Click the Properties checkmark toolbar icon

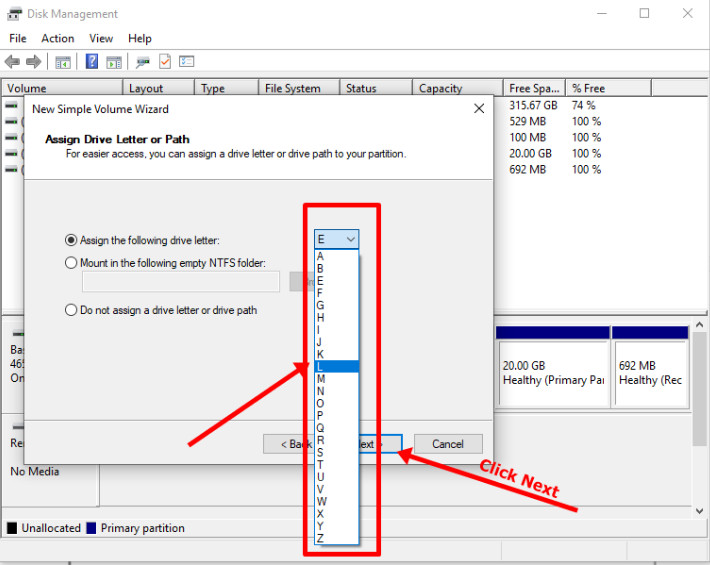click(165, 61)
